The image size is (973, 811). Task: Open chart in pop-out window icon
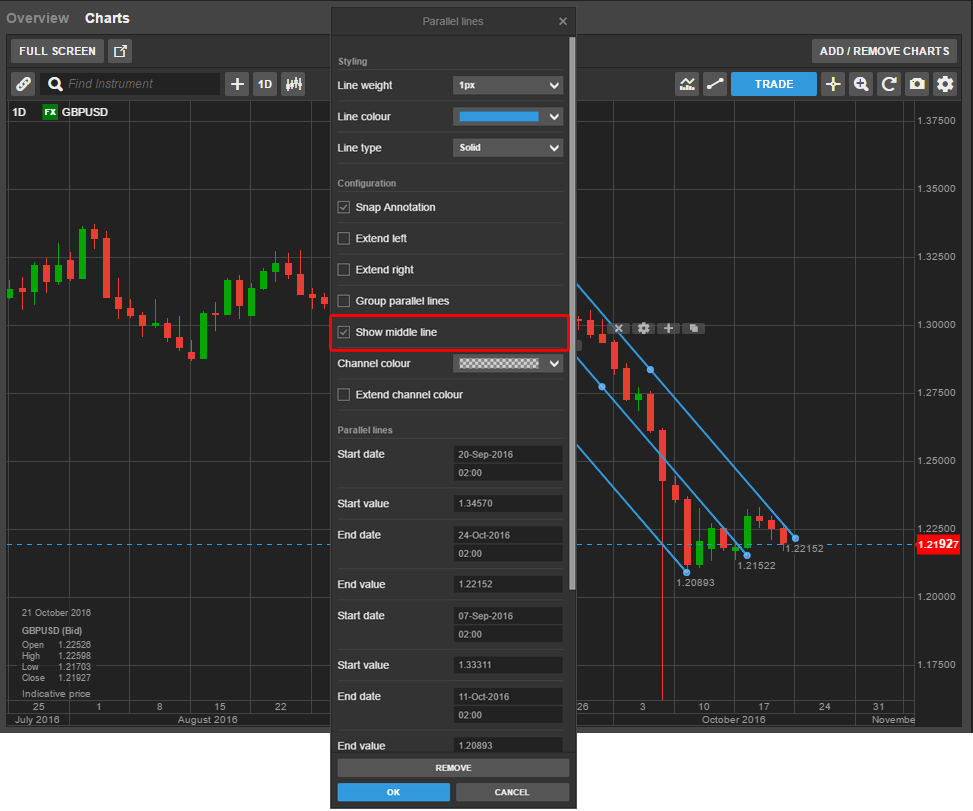coord(120,51)
